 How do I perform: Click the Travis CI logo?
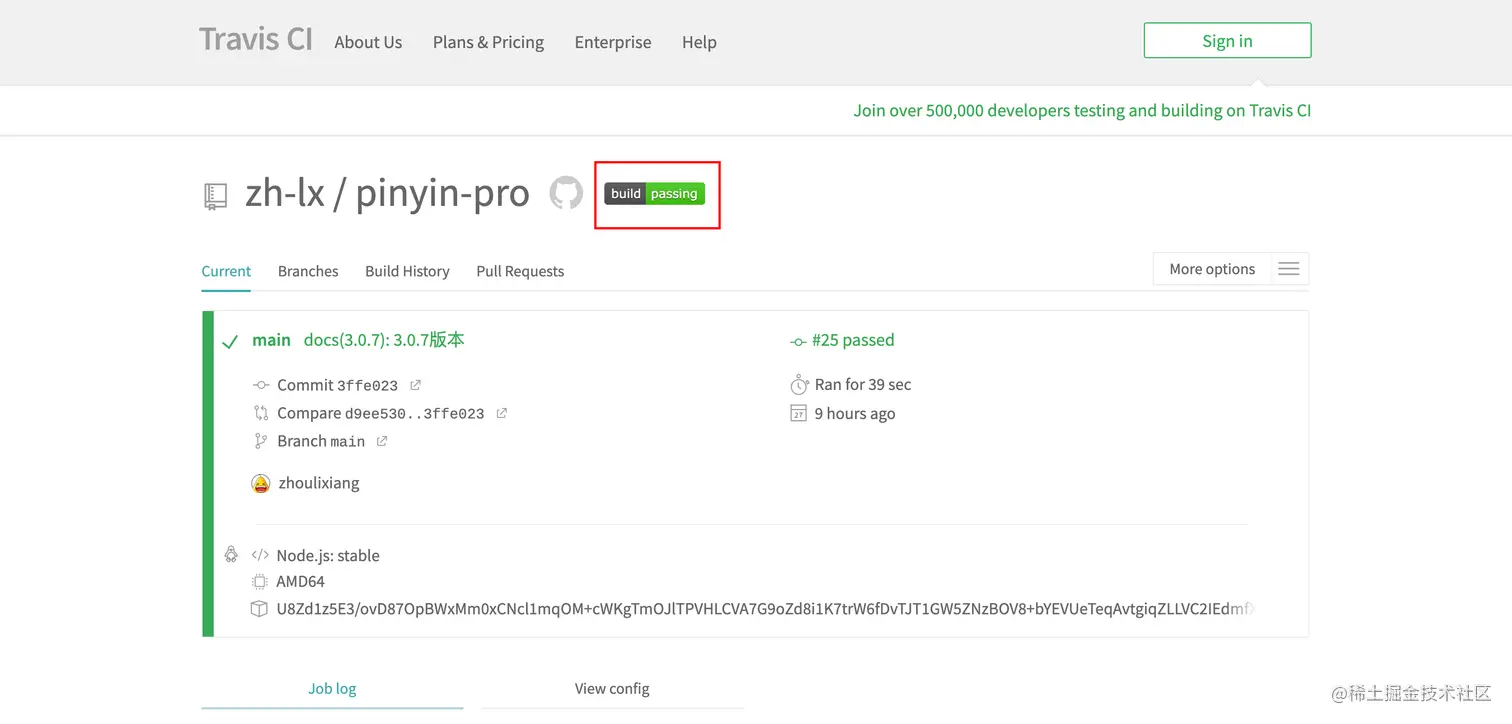pos(256,39)
